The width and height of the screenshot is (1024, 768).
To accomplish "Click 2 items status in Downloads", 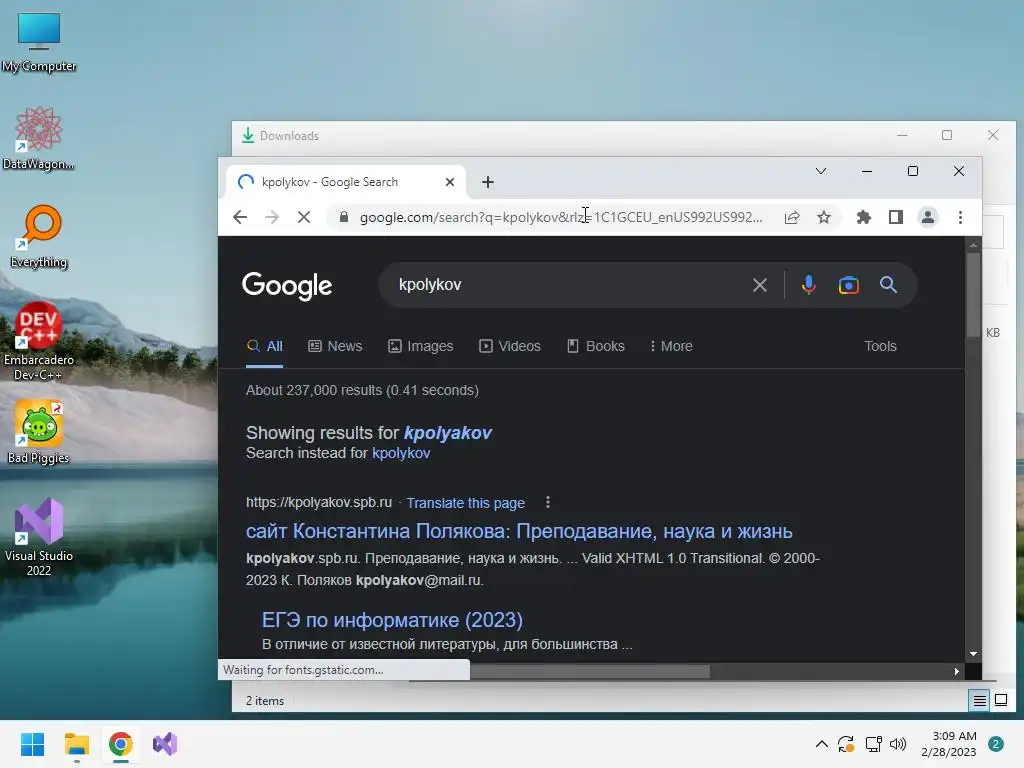I will coord(264,701).
